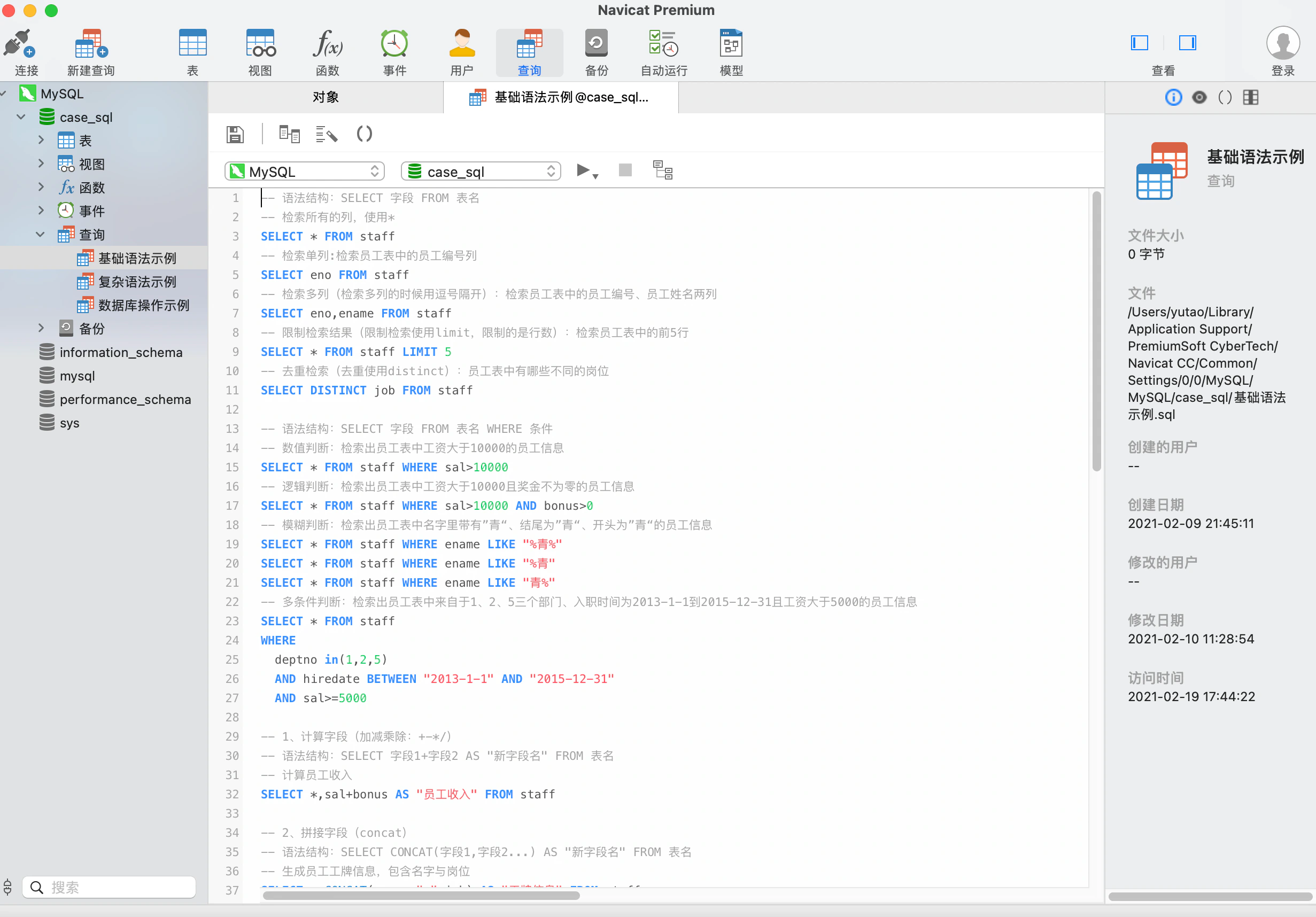Image resolution: width=1316 pixels, height=917 pixels.
Task: Click the 'AND sal>=5000' line
Action: click(320, 698)
